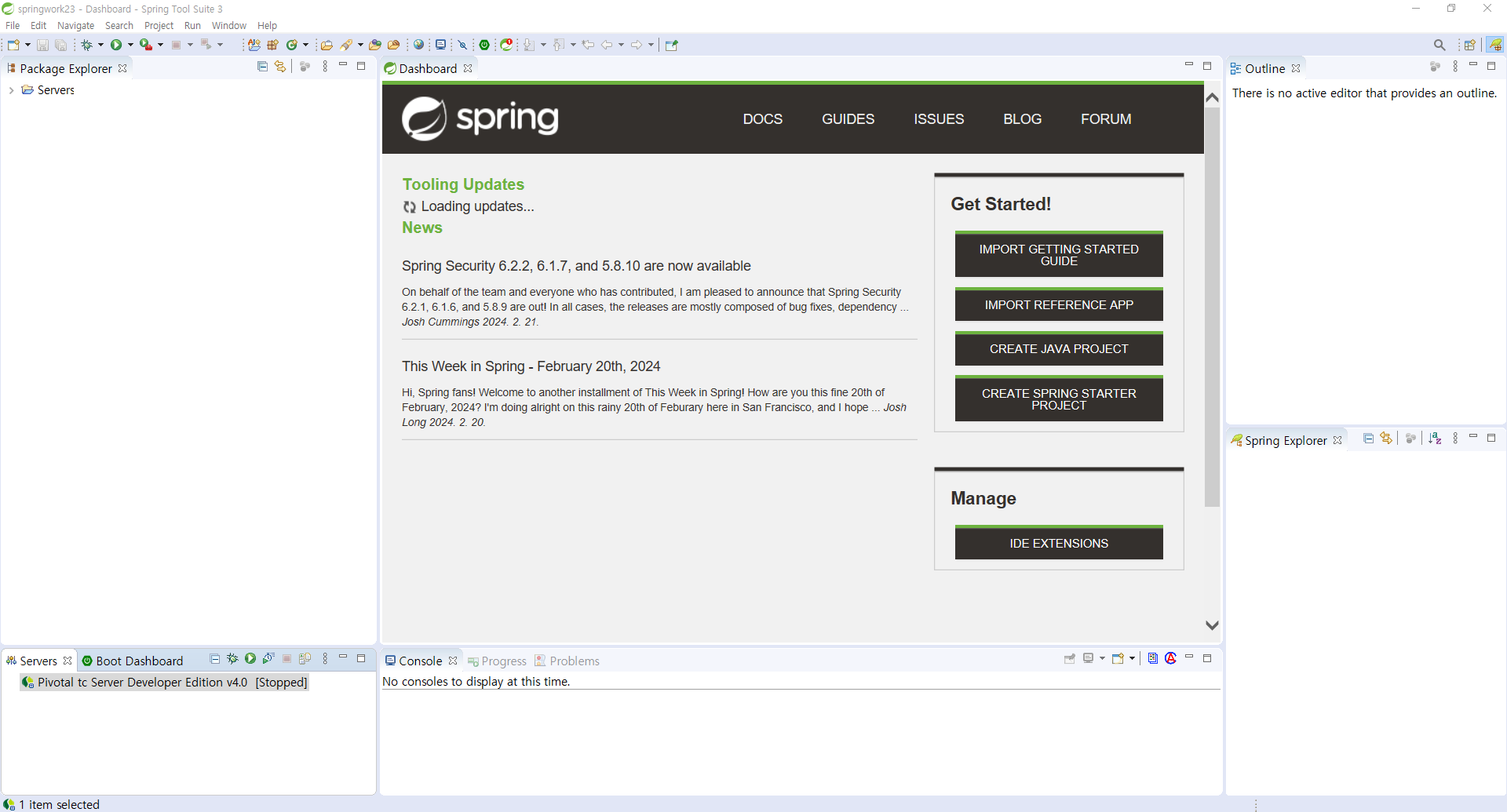
Task: Click CREATE SPRING STARTER PROJECT button
Action: tap(1059, 399)
